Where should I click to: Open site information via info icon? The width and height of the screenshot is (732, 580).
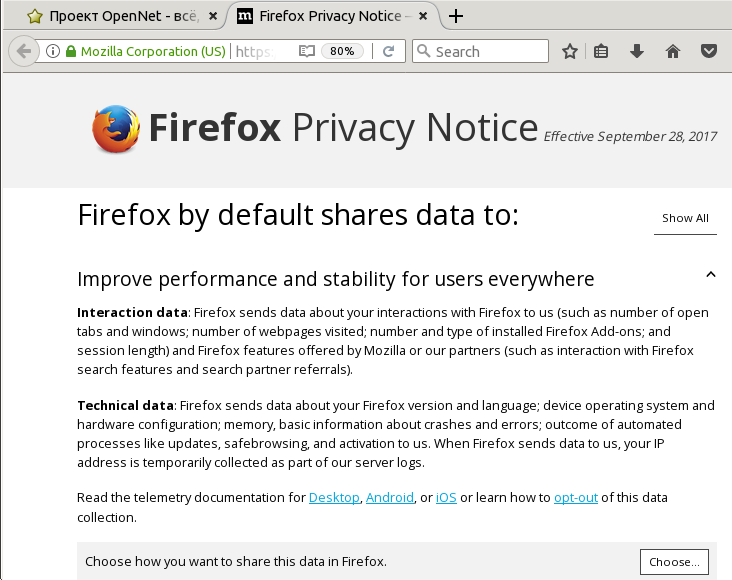53,51
